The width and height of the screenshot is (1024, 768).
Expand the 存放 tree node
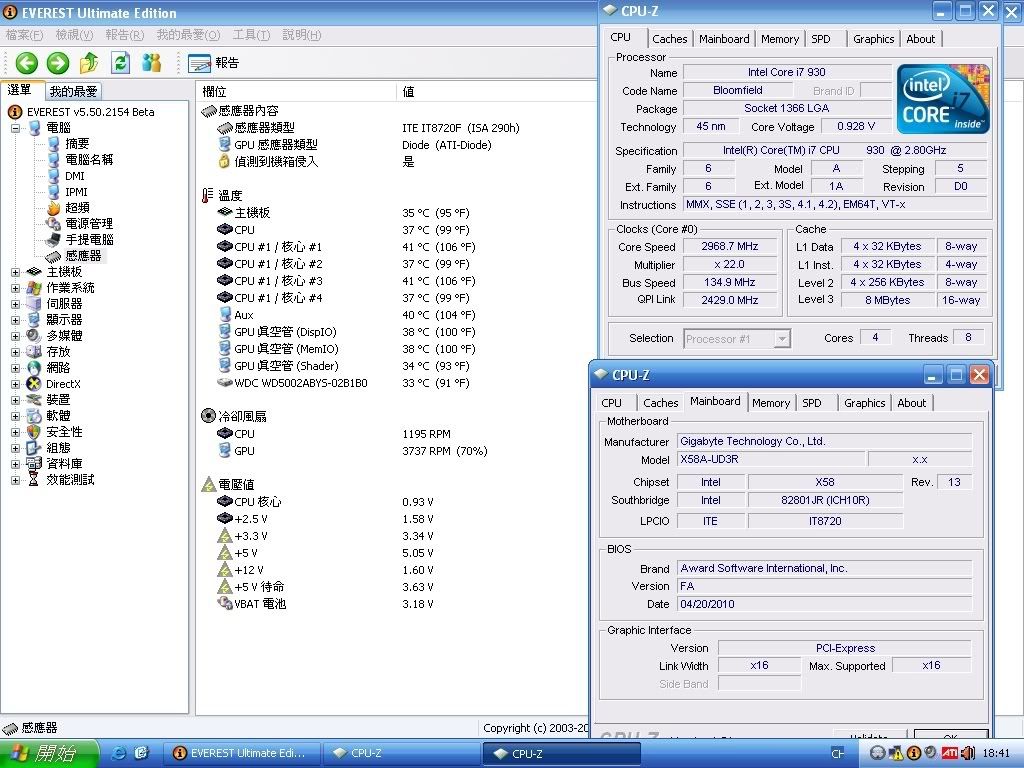coord(15,352)
